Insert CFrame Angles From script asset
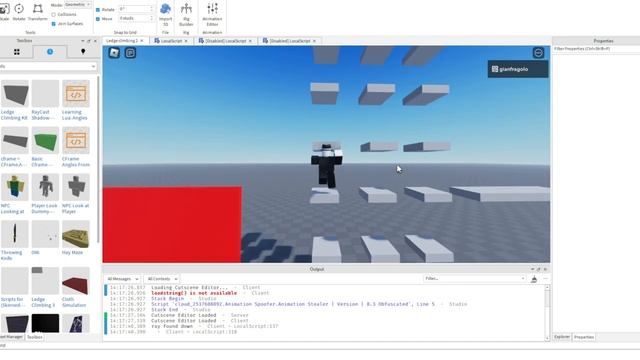 point(76,147)
